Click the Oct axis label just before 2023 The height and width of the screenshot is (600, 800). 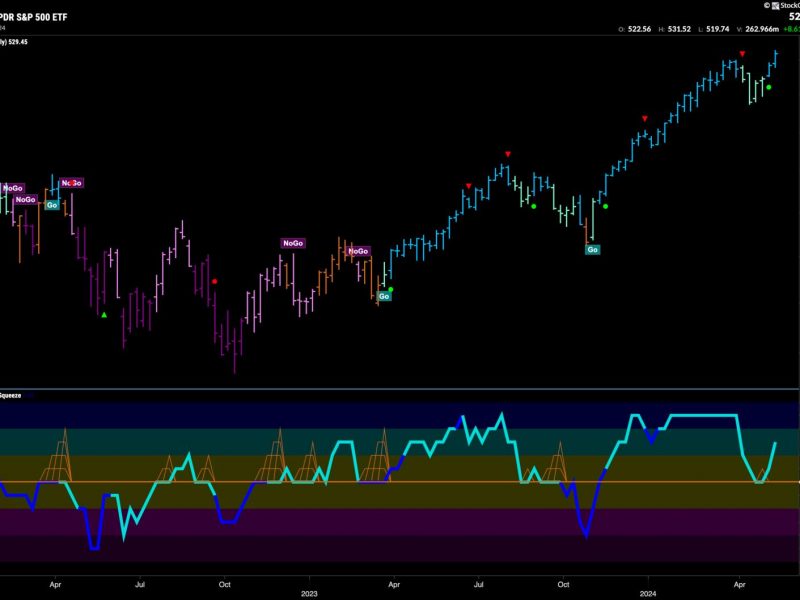tap(224, 584)
